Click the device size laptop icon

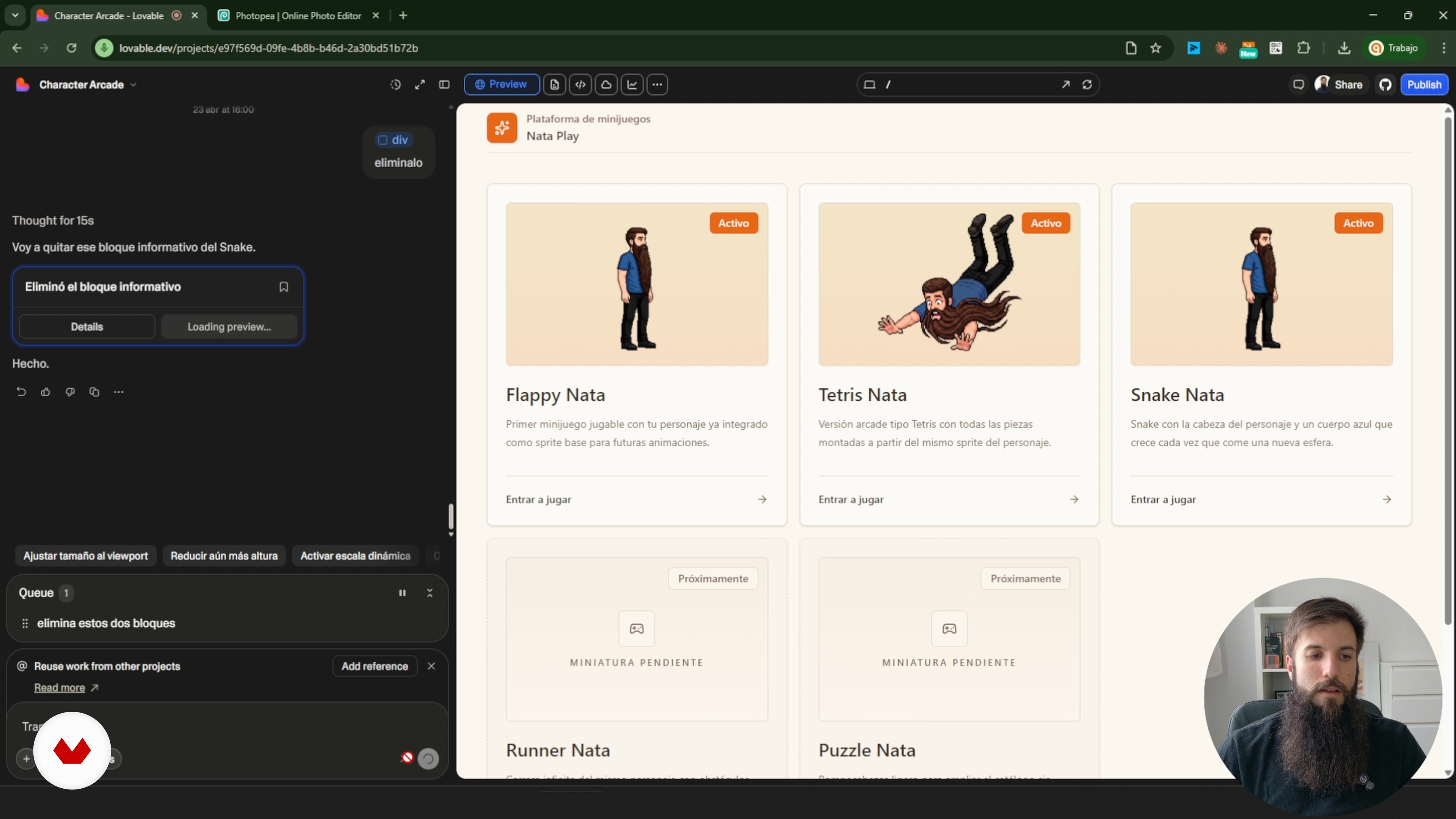pyautogui.click(x=869, y=85)
